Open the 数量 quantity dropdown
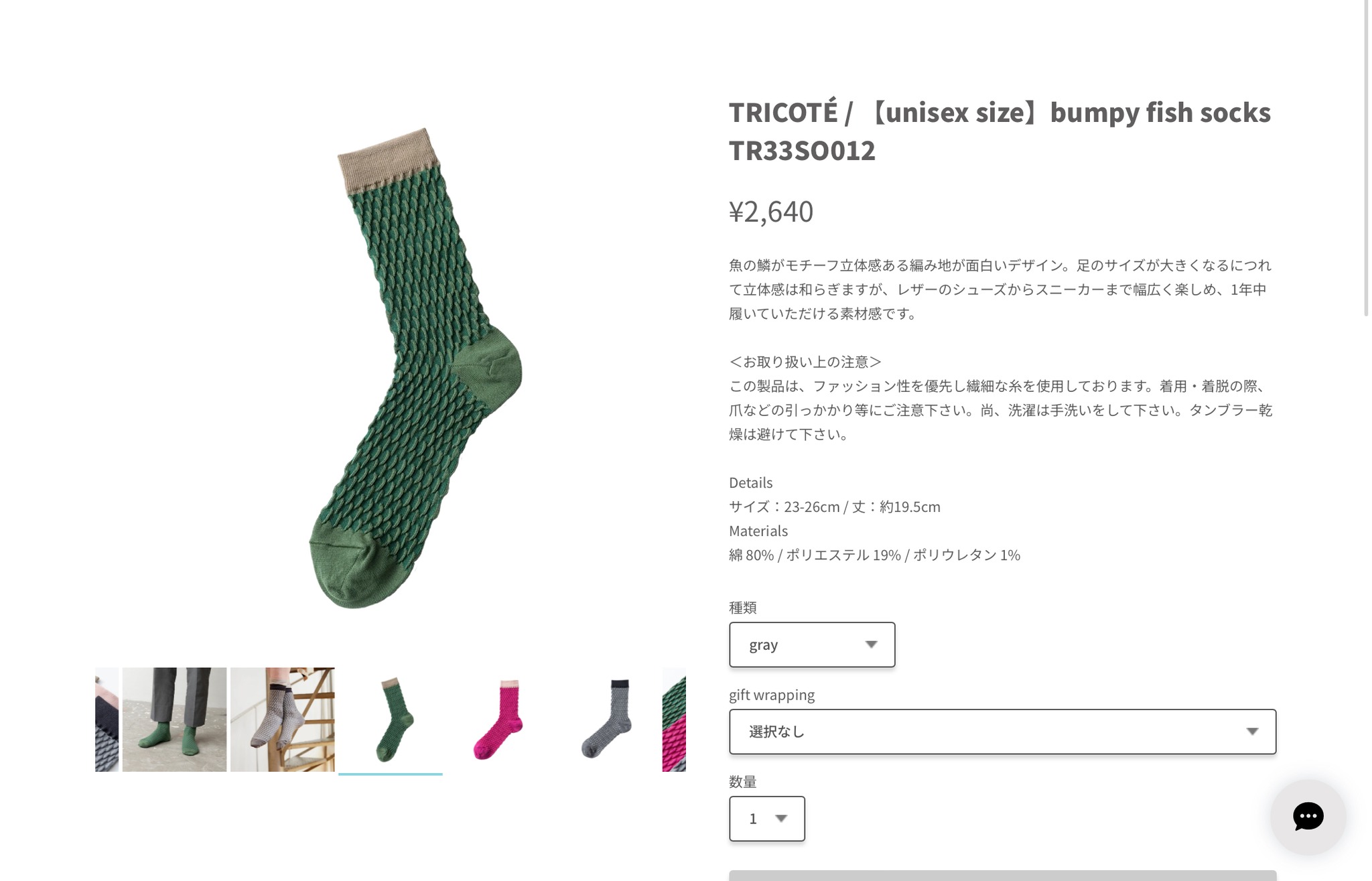Image resolution: width=1372 pixels, height=881 pixels. pos(767,819)
